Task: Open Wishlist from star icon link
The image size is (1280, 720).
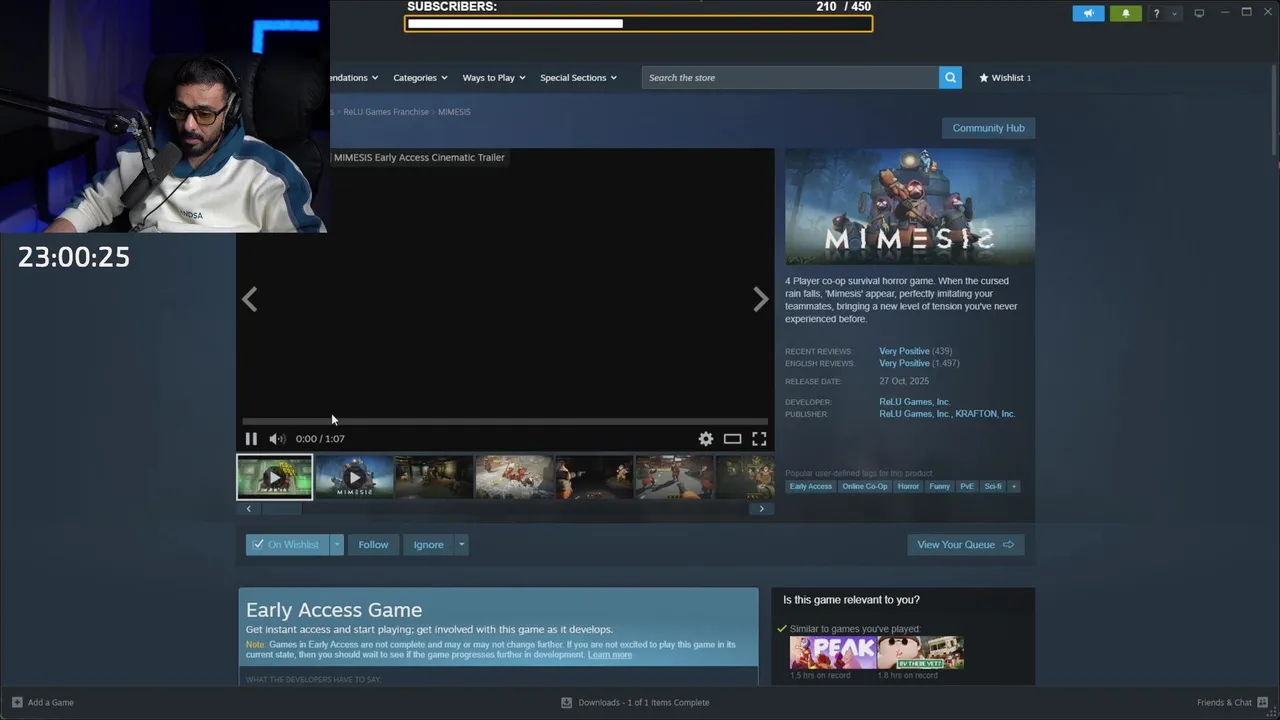Action: (1004, 77)
